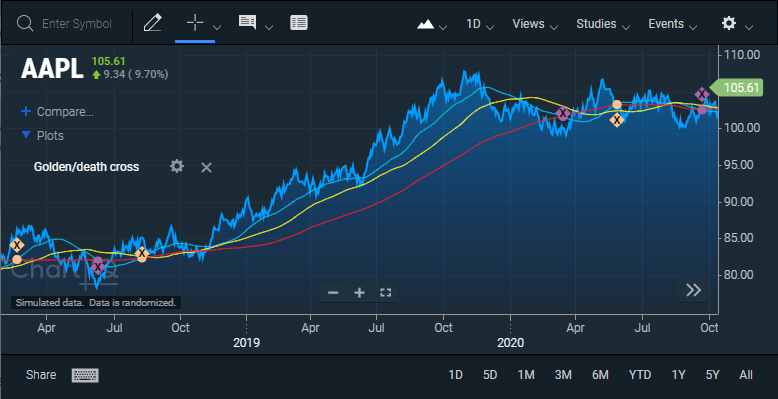778x399 pixels.
Task: Click the orange X diamond near August 2018
Action: click(x=142, y=253)
